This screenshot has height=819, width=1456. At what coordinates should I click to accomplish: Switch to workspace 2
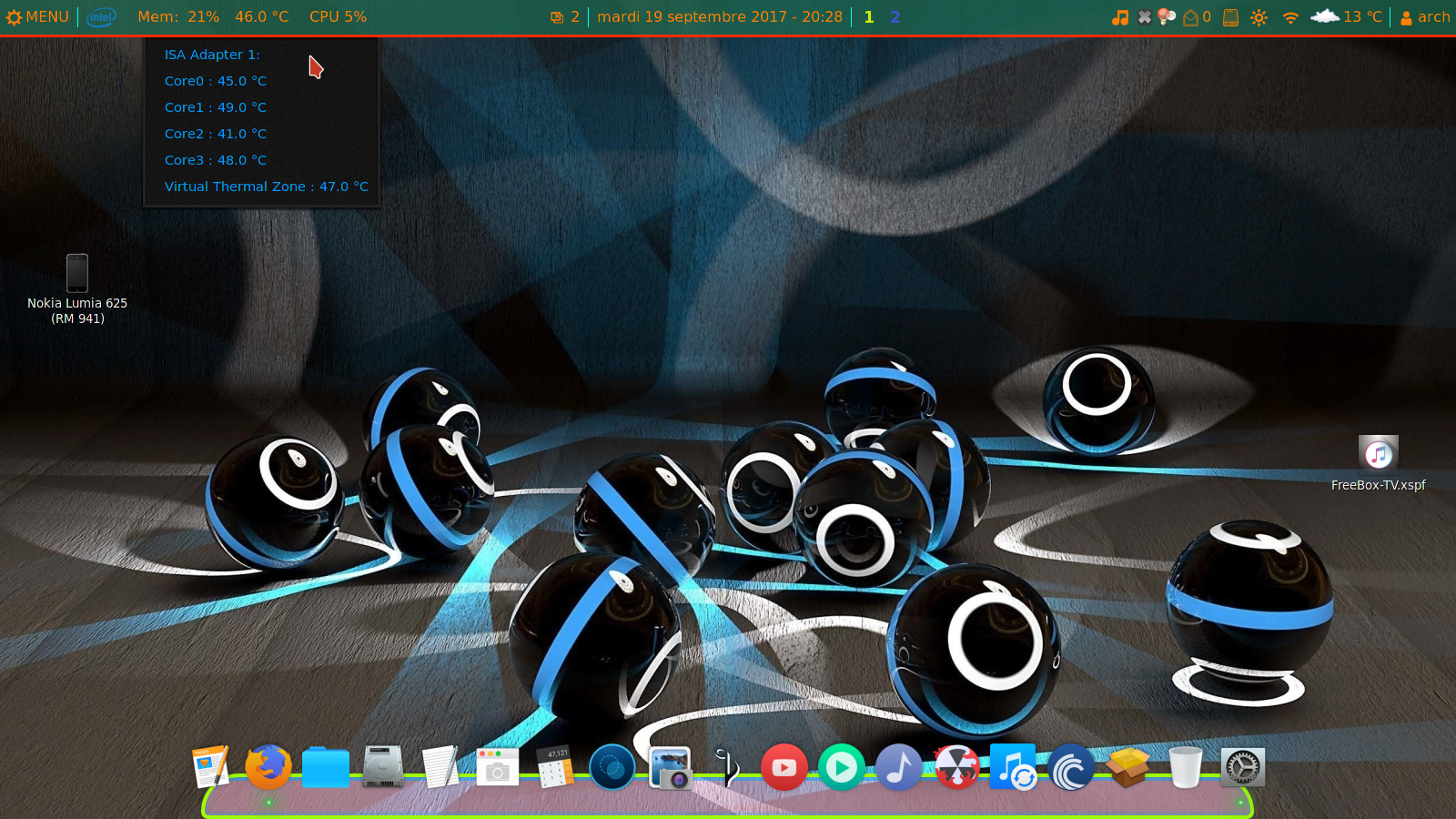point(895,16)
